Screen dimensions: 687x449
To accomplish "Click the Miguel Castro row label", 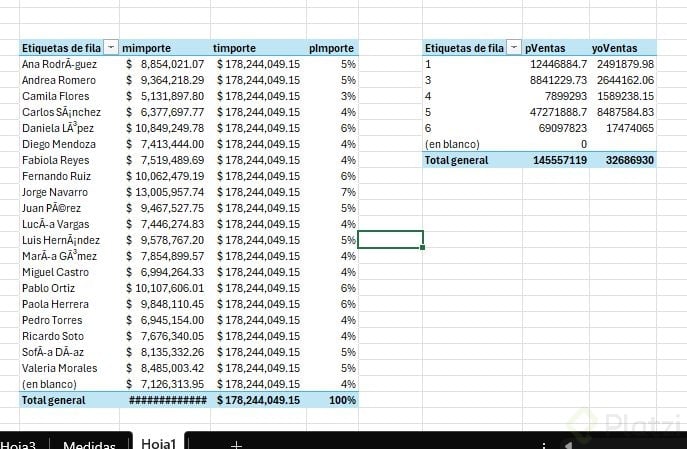I will [55, 272].
